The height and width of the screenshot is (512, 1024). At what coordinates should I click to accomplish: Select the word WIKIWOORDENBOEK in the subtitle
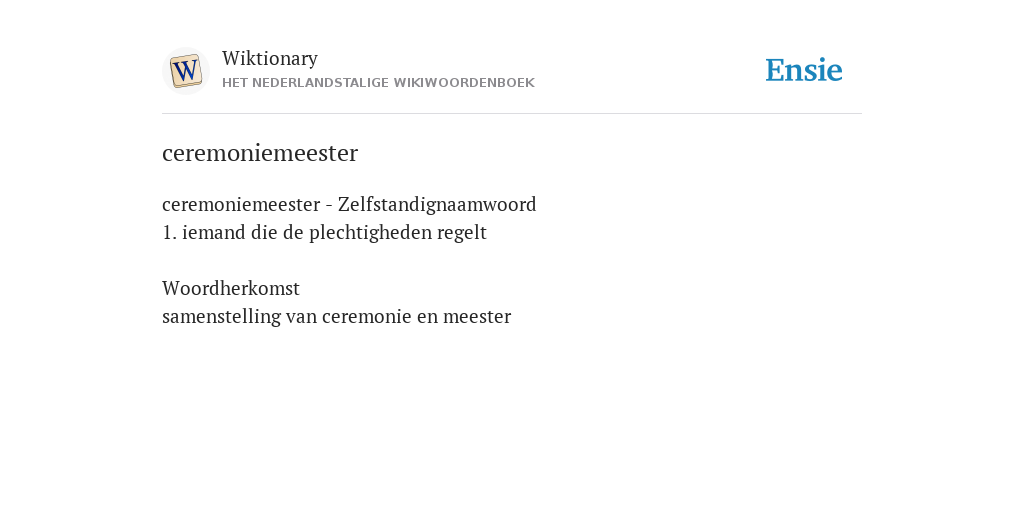(464, 83)
